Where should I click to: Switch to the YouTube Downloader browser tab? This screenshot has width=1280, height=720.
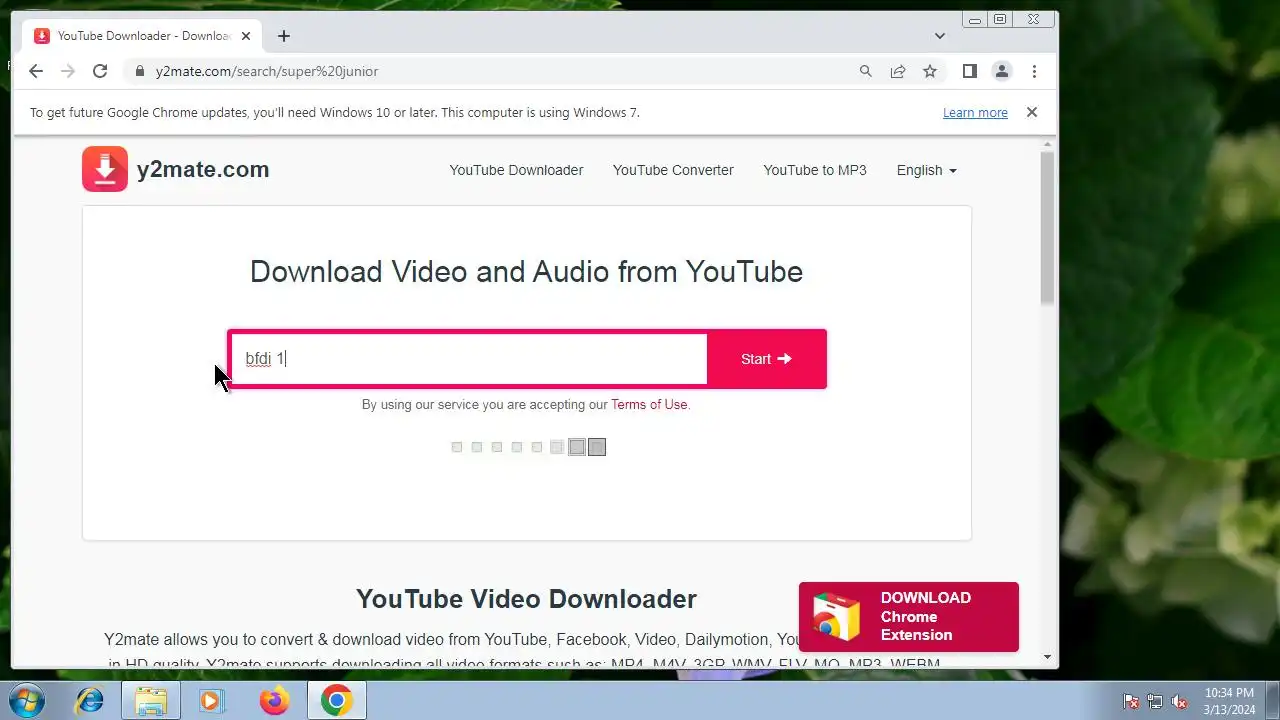click(143, 36)
